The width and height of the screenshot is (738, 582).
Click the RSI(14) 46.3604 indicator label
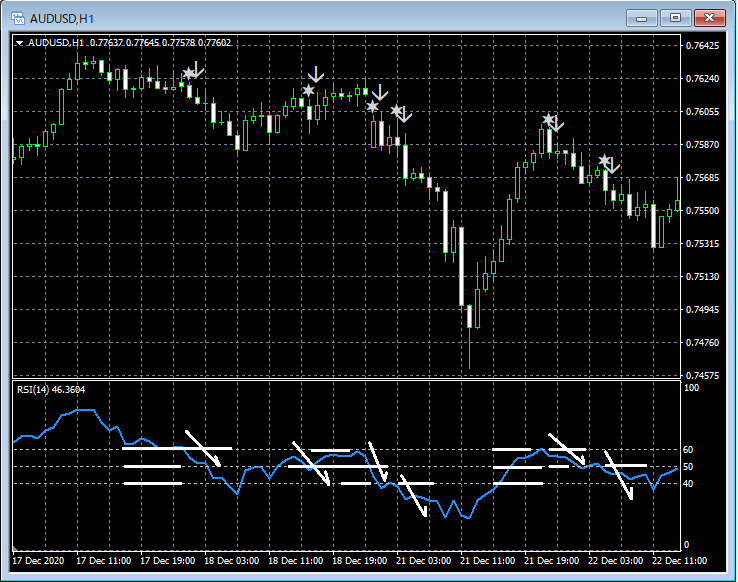[x=51, y=390]
